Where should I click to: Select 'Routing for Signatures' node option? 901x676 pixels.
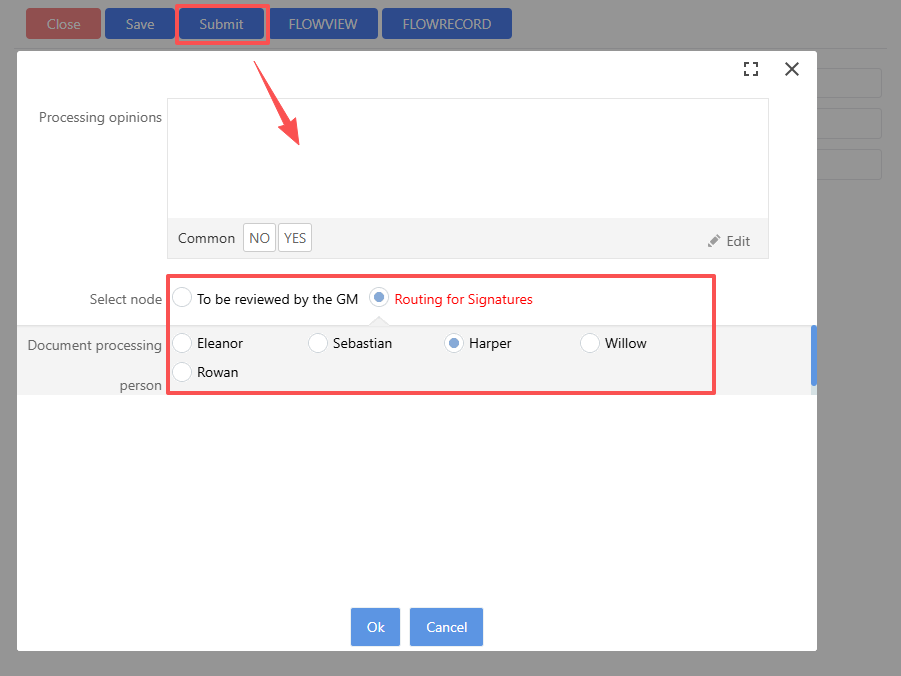point(379,298)
